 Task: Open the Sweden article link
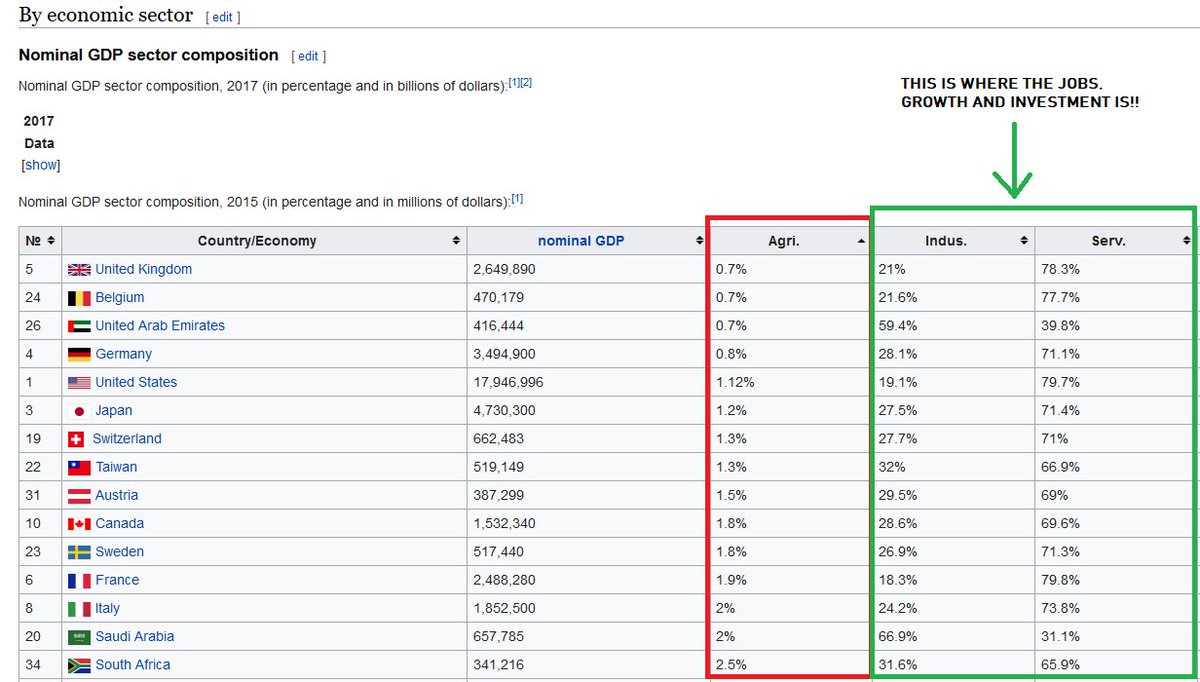tap(119, 552)
